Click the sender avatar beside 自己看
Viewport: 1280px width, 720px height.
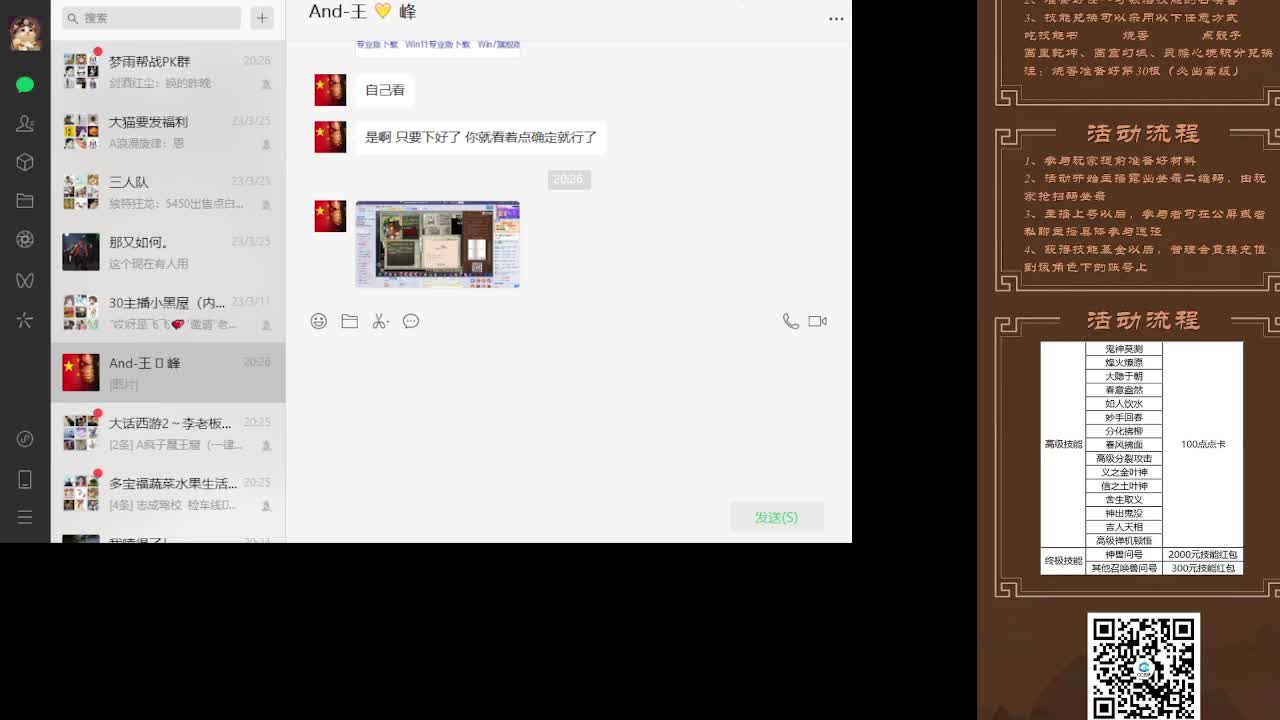coord(330,90)
